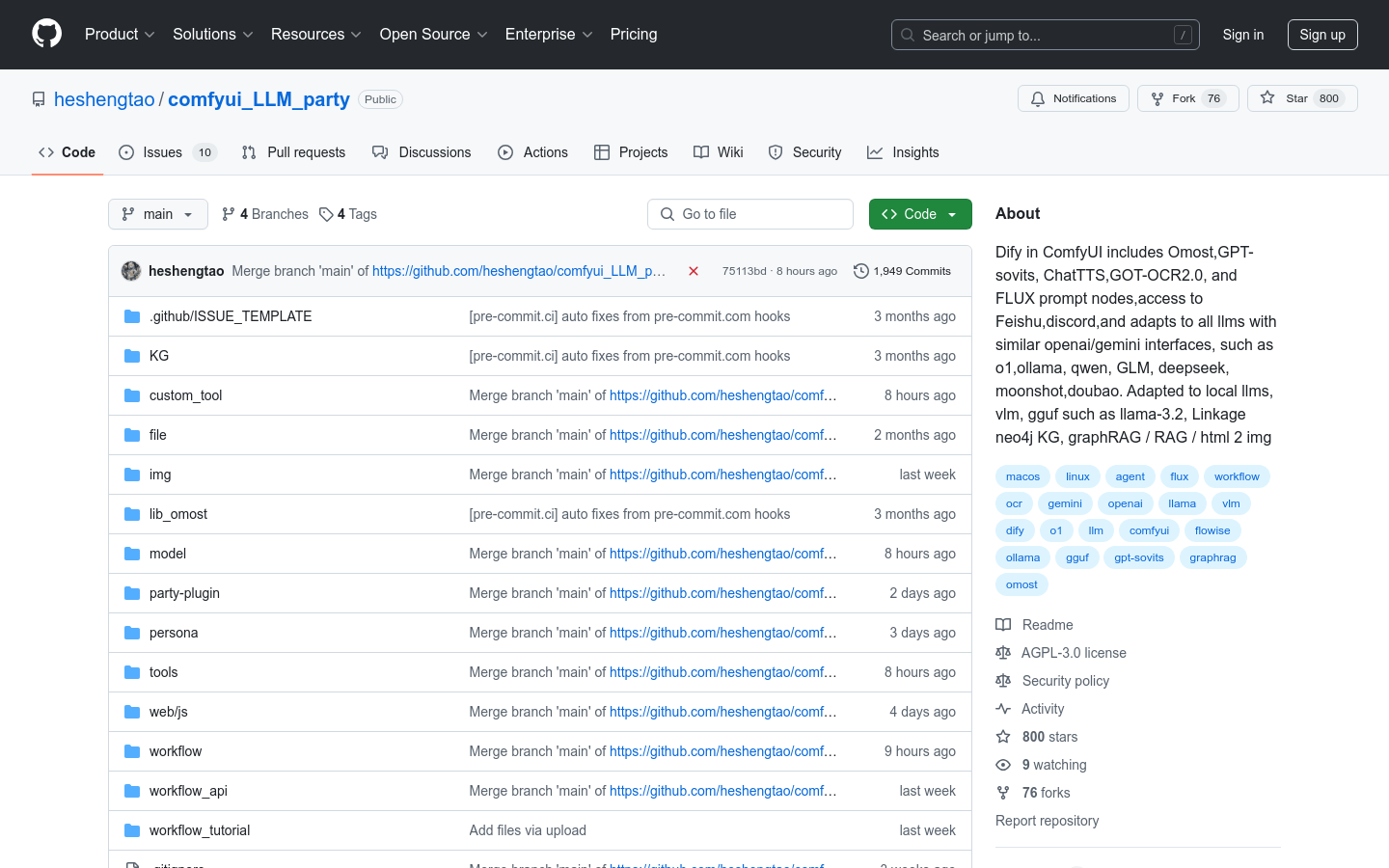
Task: Select the flowise topic tag
Action: click(1212, 530)
